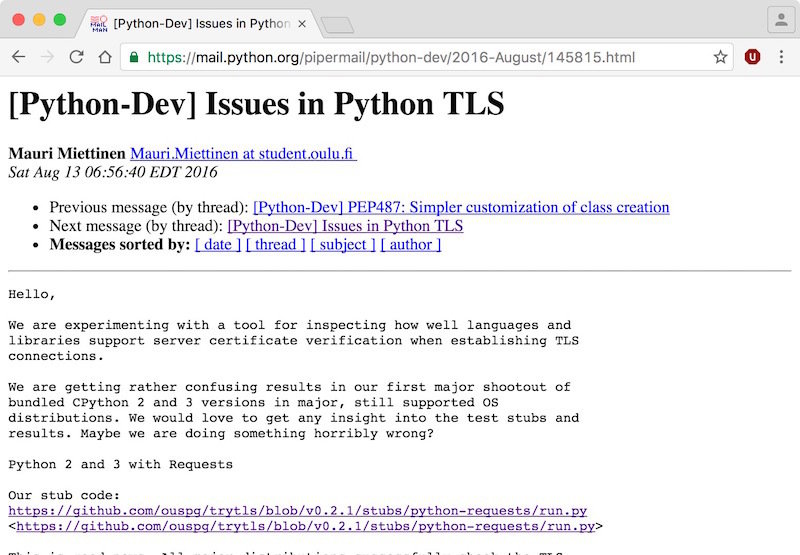Bookmark this page with the star icon
800x555 pixels.
[720, 57]
